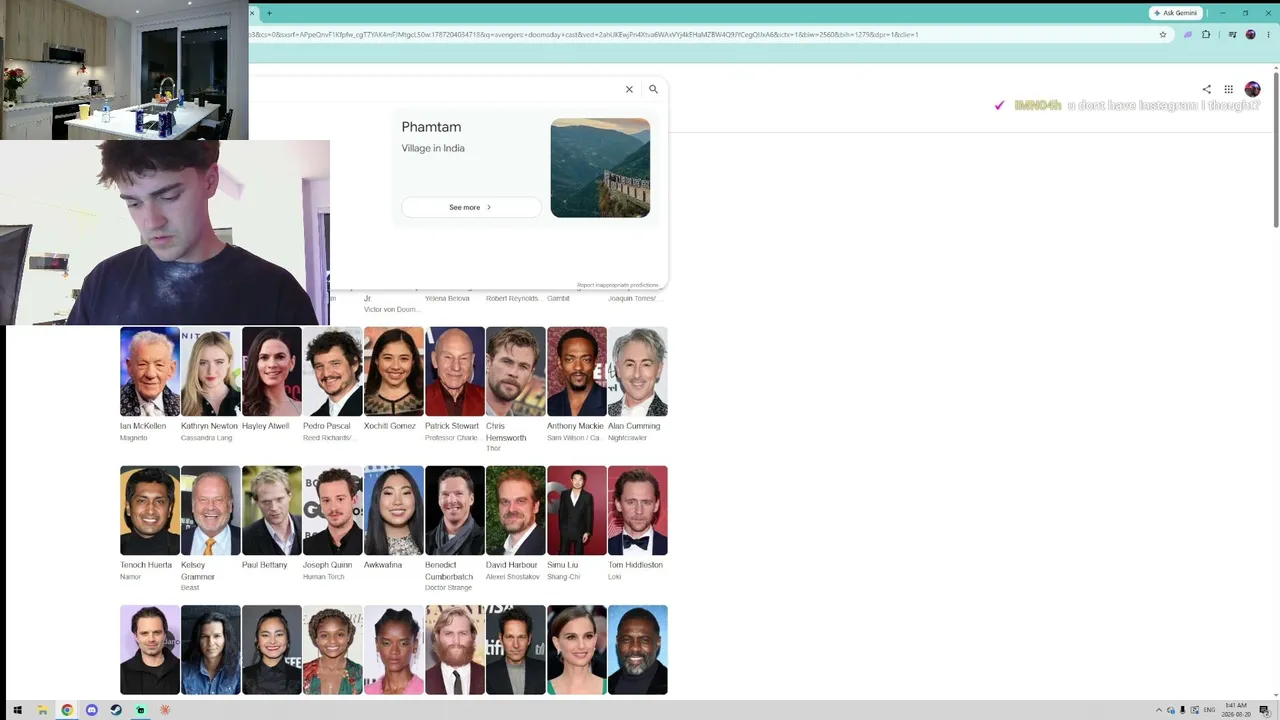The width and height of the screenshot is (1280, 720).
Task: Open the purple extension icon in toolbar
Action: point(1187,34)
